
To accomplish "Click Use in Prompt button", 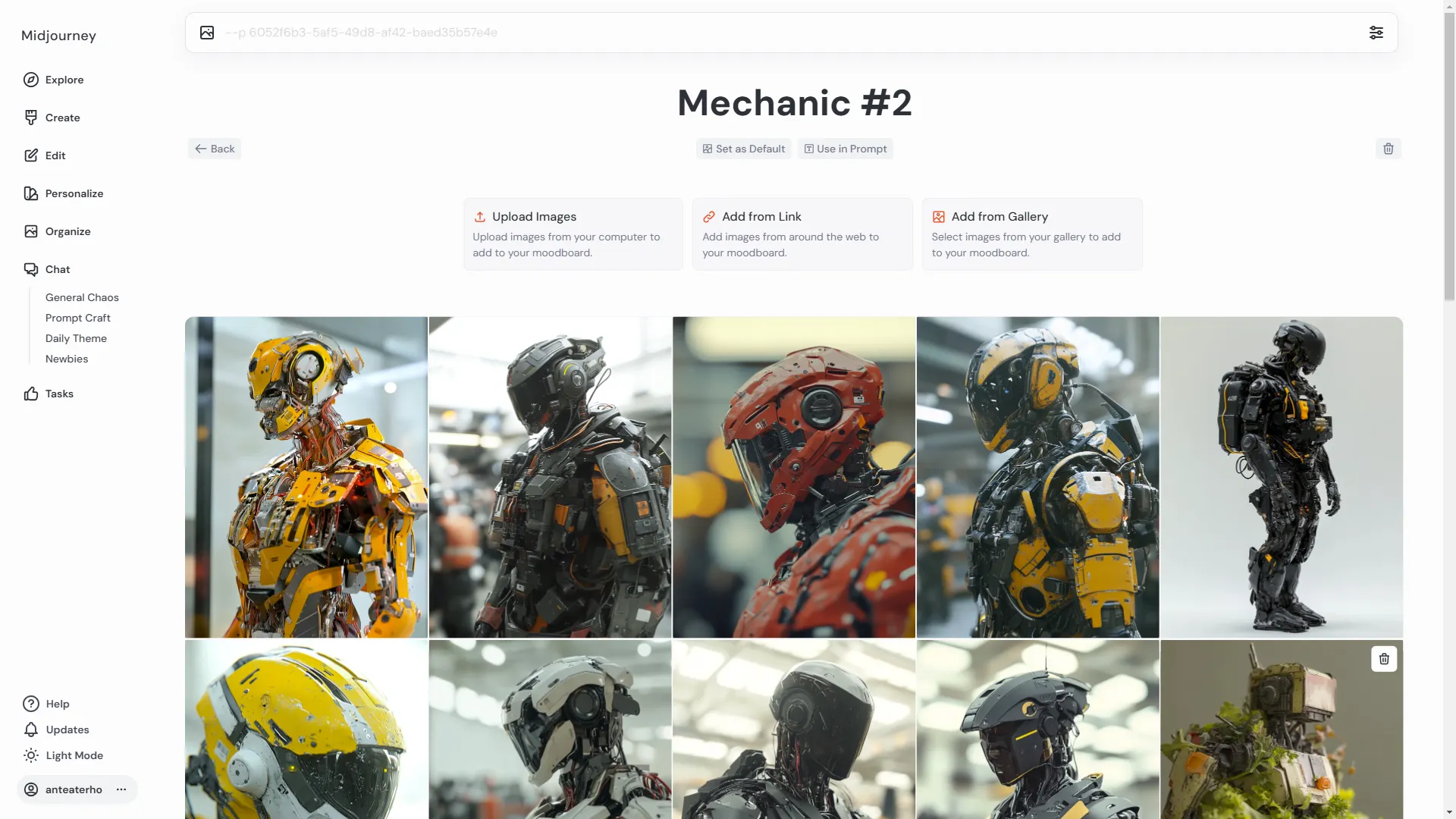I will [x=845, y=149].
